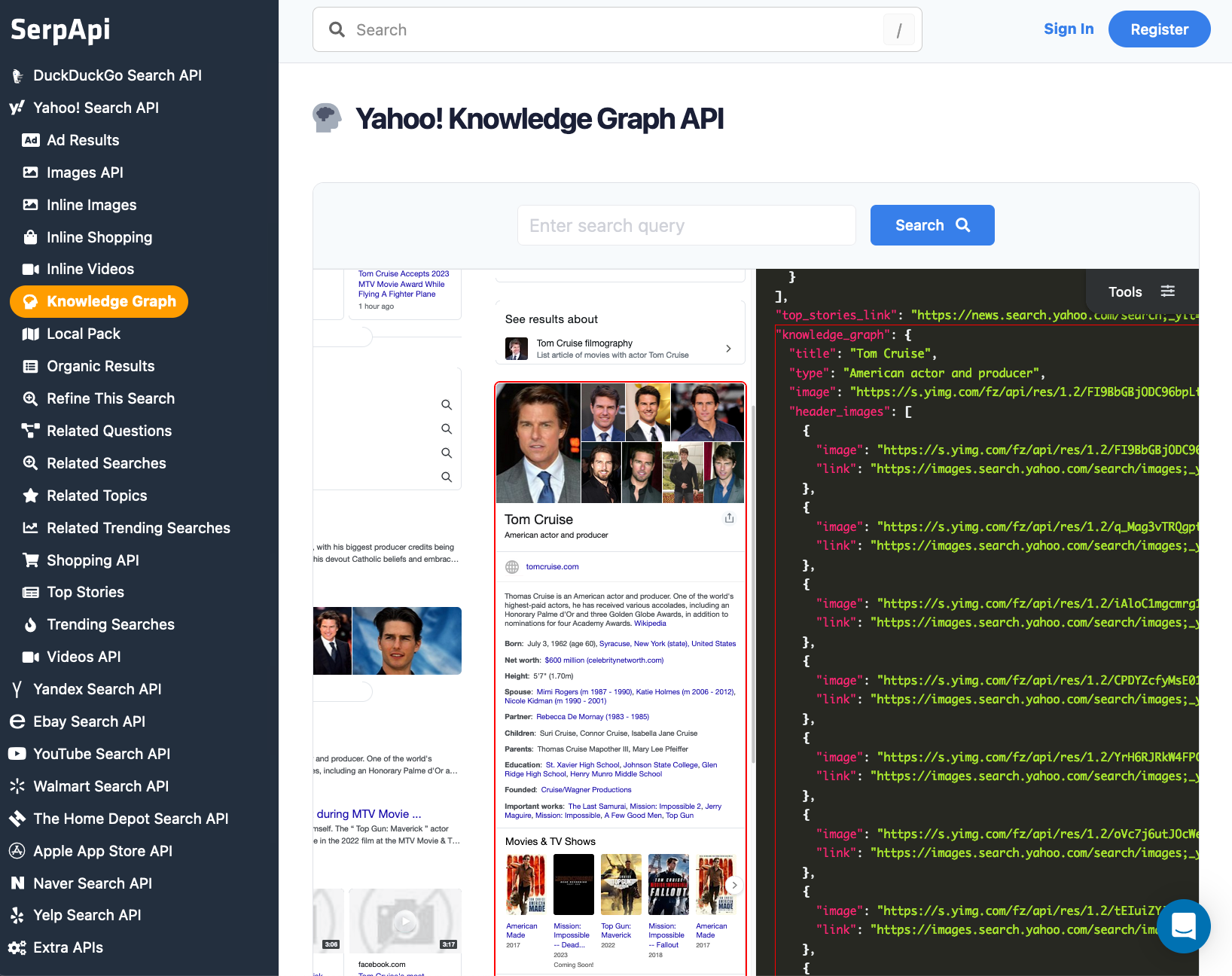
Task: Open the Katie Holmes spouse link
Action: (685, 692)
